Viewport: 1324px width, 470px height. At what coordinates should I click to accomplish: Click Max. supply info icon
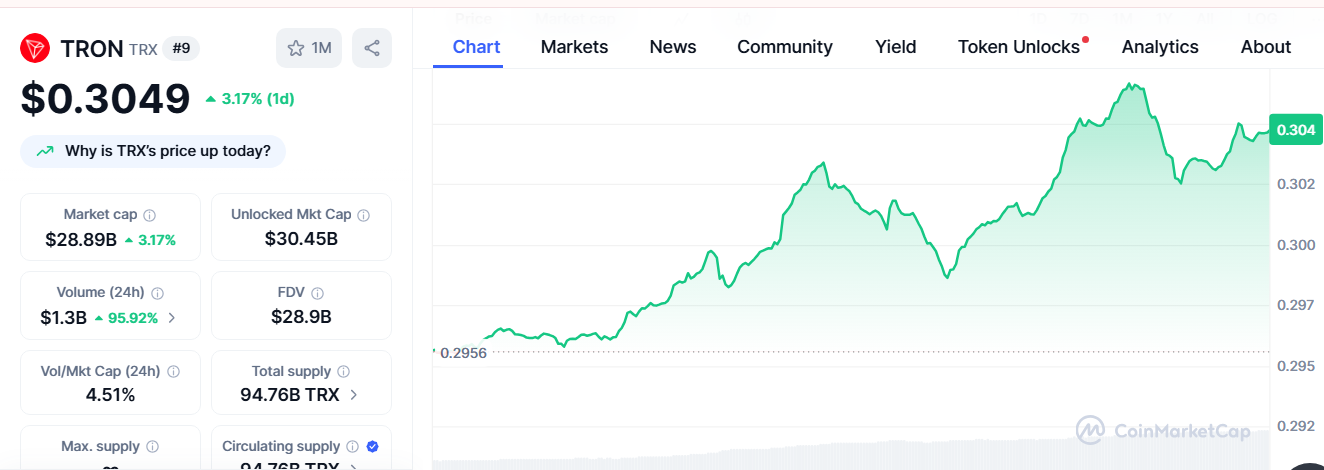(x=153, y=447)
